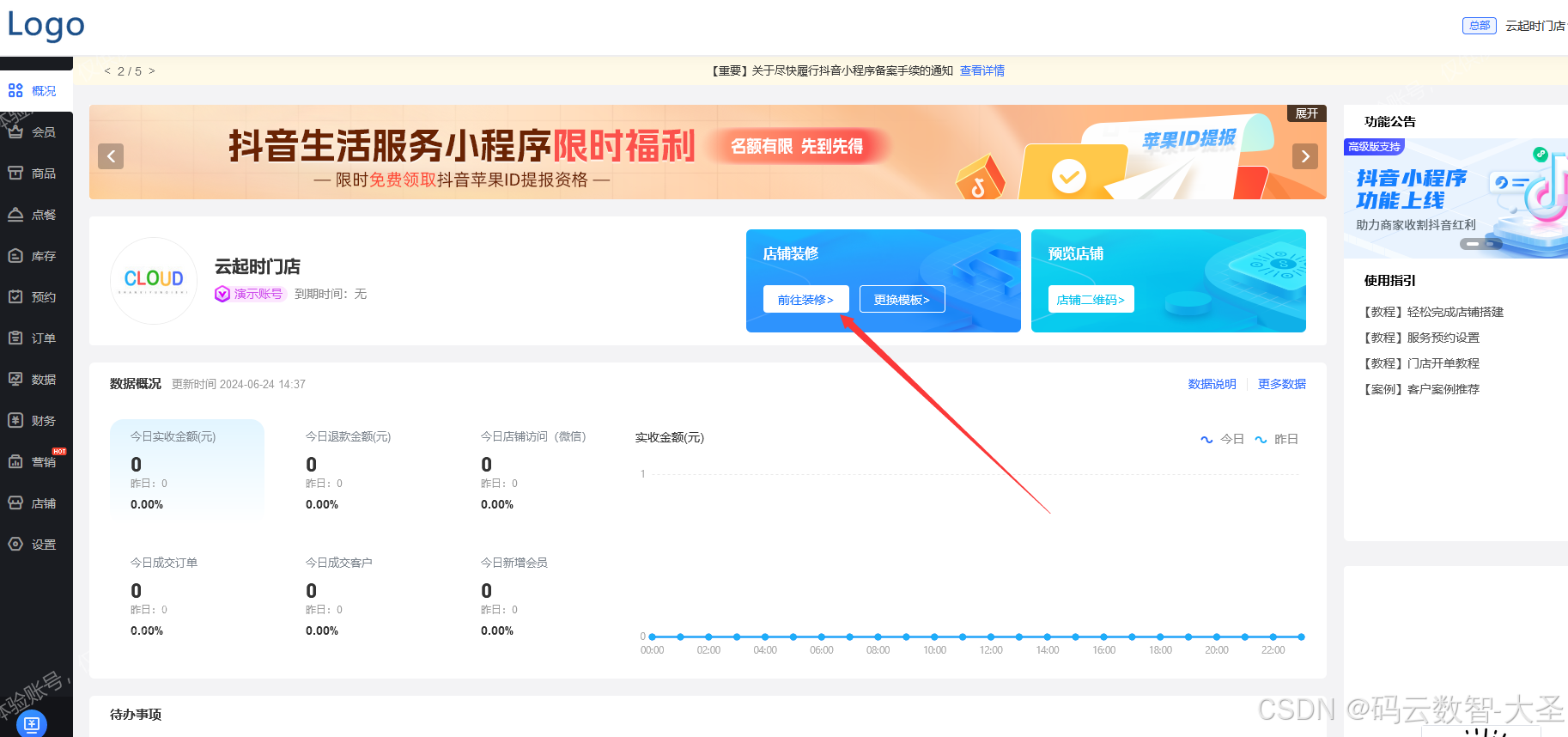Click the 前往装修> button
The height and width of the screenshot is (737, 1568).
point(805,299)
